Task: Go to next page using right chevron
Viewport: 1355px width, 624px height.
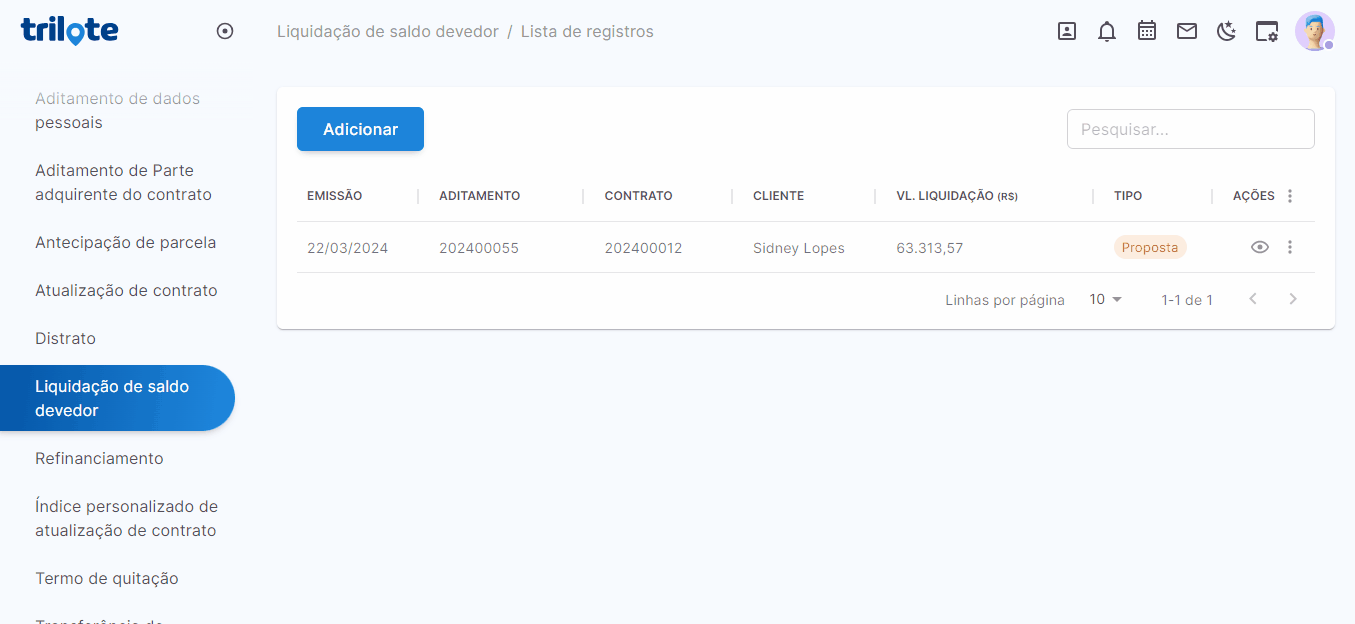Action: [1293, 299]
